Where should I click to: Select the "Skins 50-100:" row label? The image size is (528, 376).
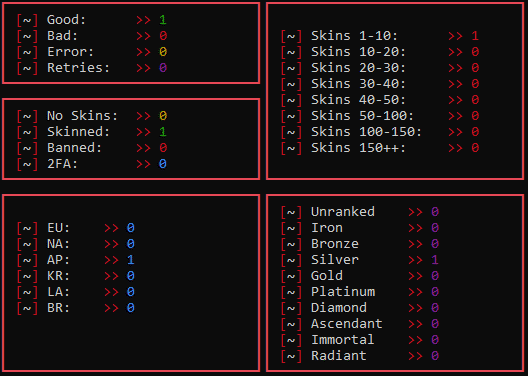pyautogui.click(x=363, y=116)
